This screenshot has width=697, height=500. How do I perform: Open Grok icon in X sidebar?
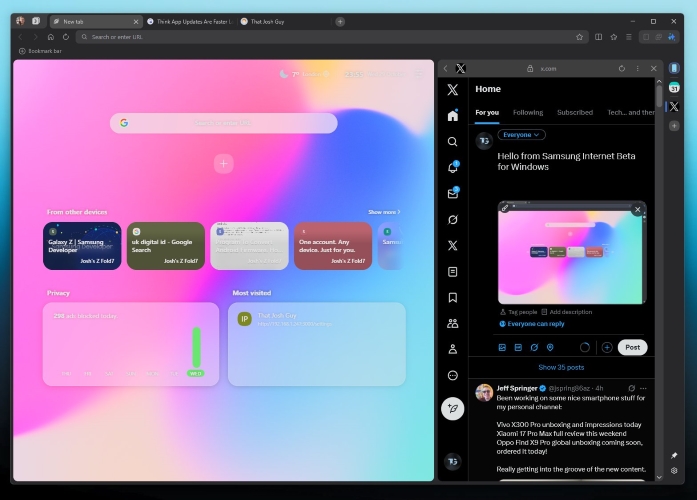(x=453, y=220)
